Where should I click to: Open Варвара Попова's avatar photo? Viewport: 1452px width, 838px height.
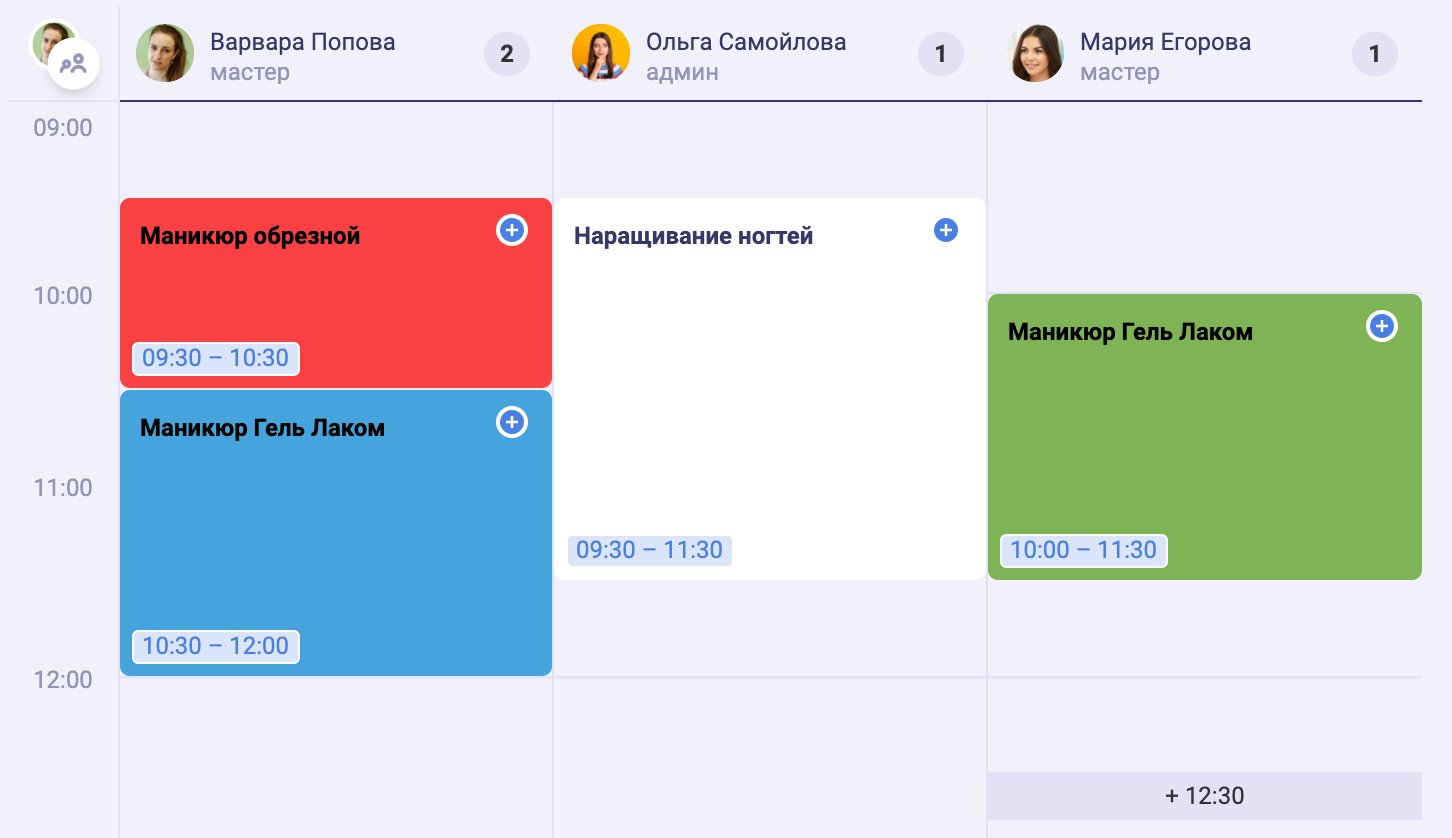165,53
